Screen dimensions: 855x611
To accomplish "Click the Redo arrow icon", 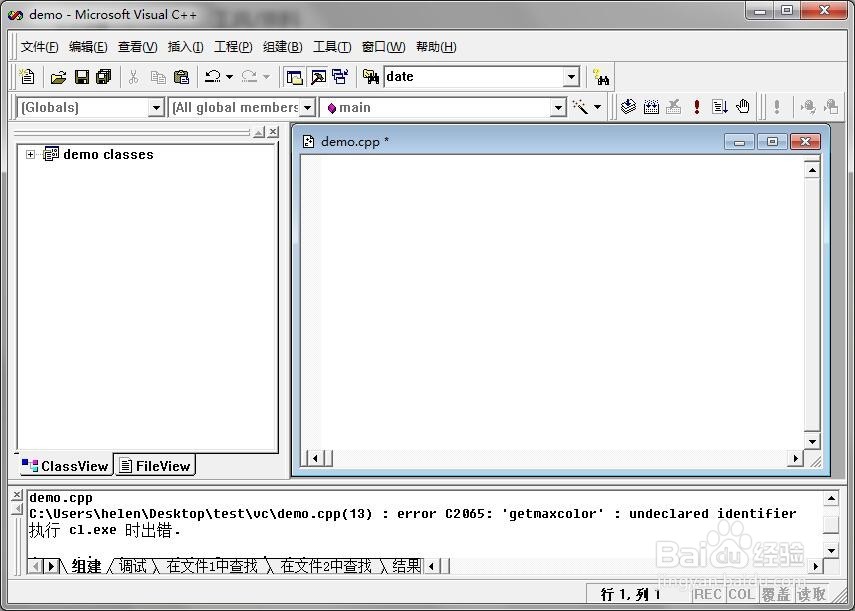I will pos(249,77).
